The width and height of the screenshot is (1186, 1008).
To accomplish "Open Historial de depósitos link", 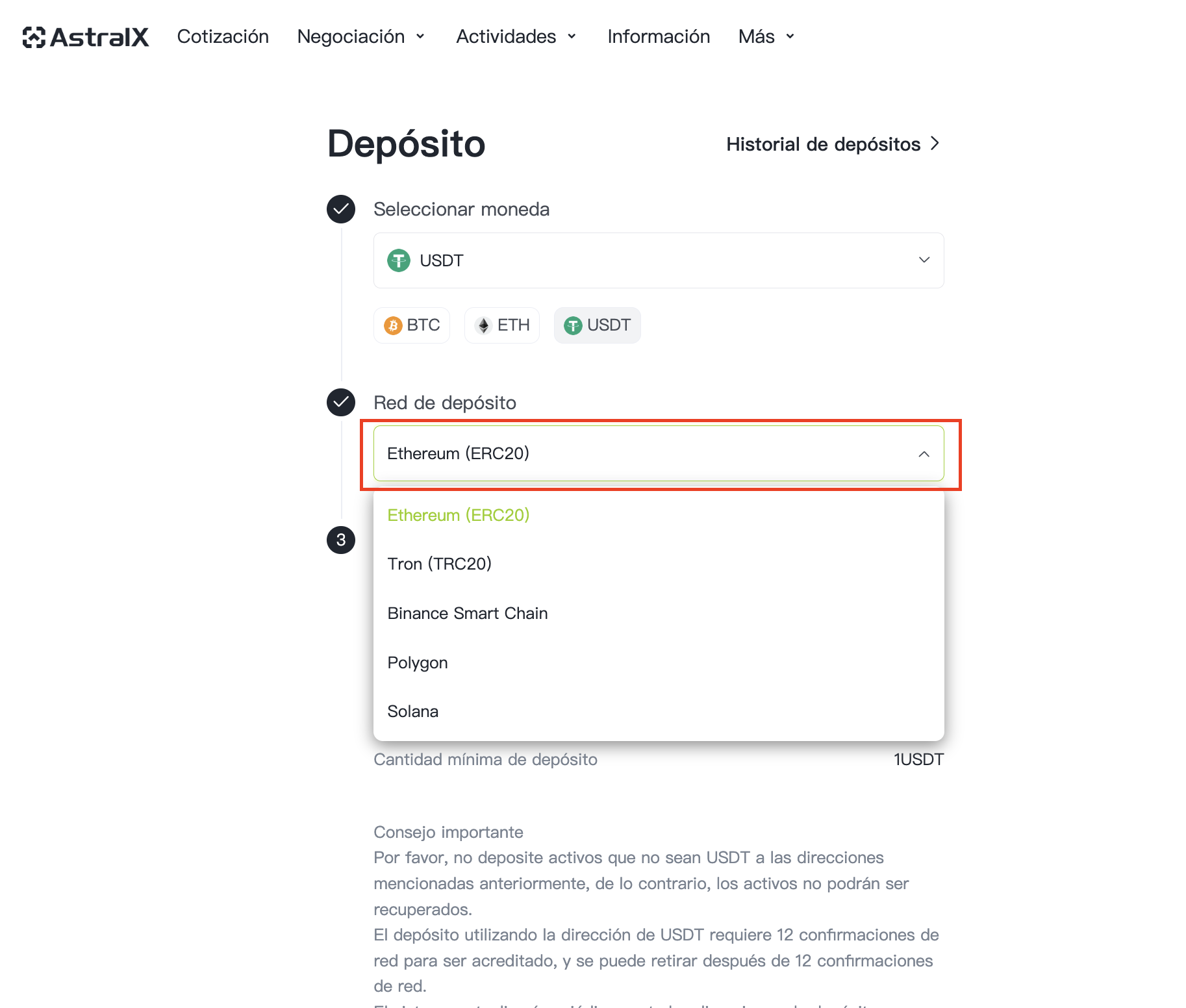I will coord(833,144).
